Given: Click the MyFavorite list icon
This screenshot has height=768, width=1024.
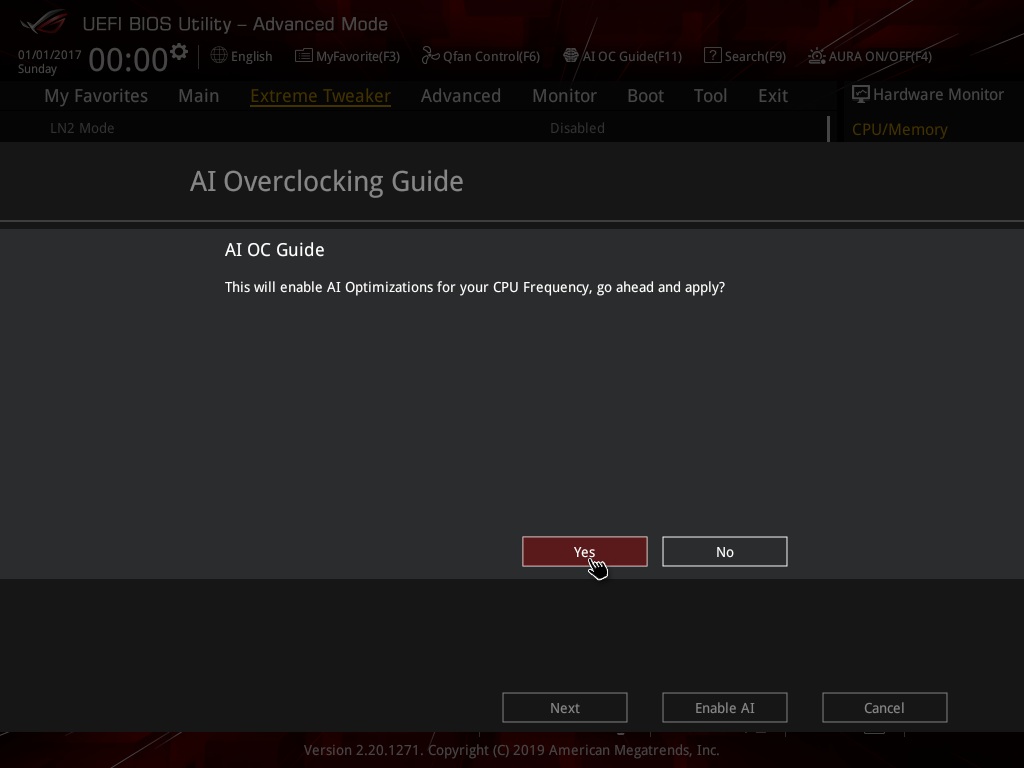Looking at the screenshot, I should [304, 56].
